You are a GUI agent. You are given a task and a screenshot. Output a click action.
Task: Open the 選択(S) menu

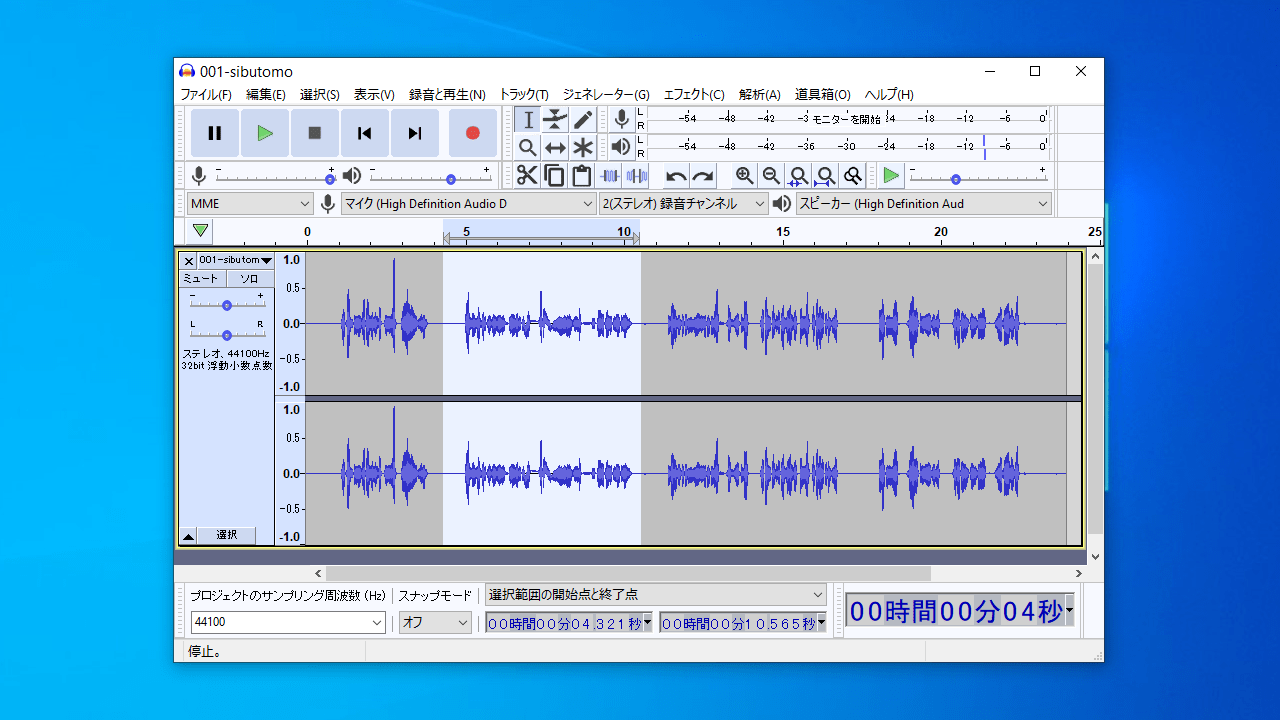tap(320, 95)
